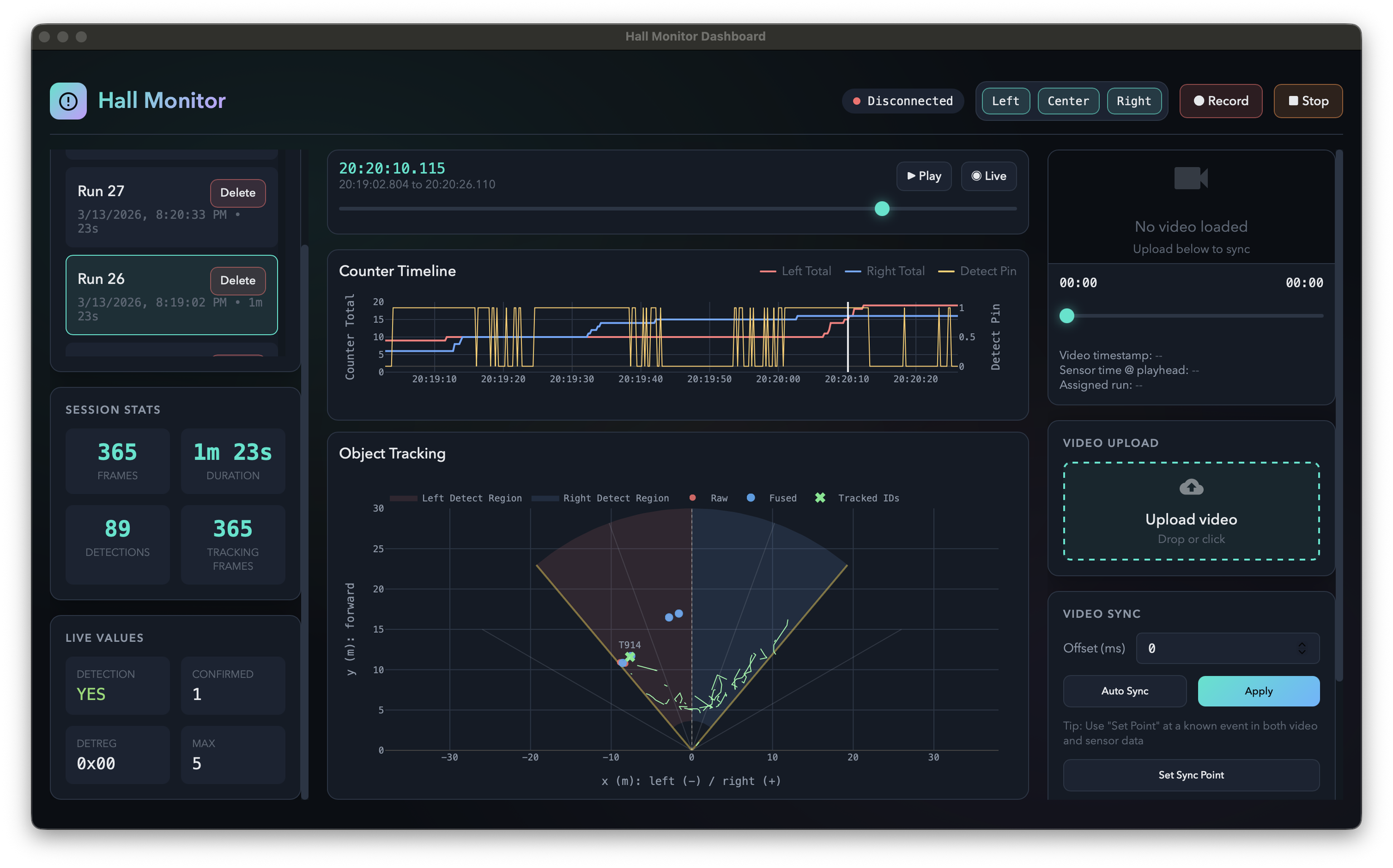Hide Fused points in tracking legend

click(x=772, y=498)
